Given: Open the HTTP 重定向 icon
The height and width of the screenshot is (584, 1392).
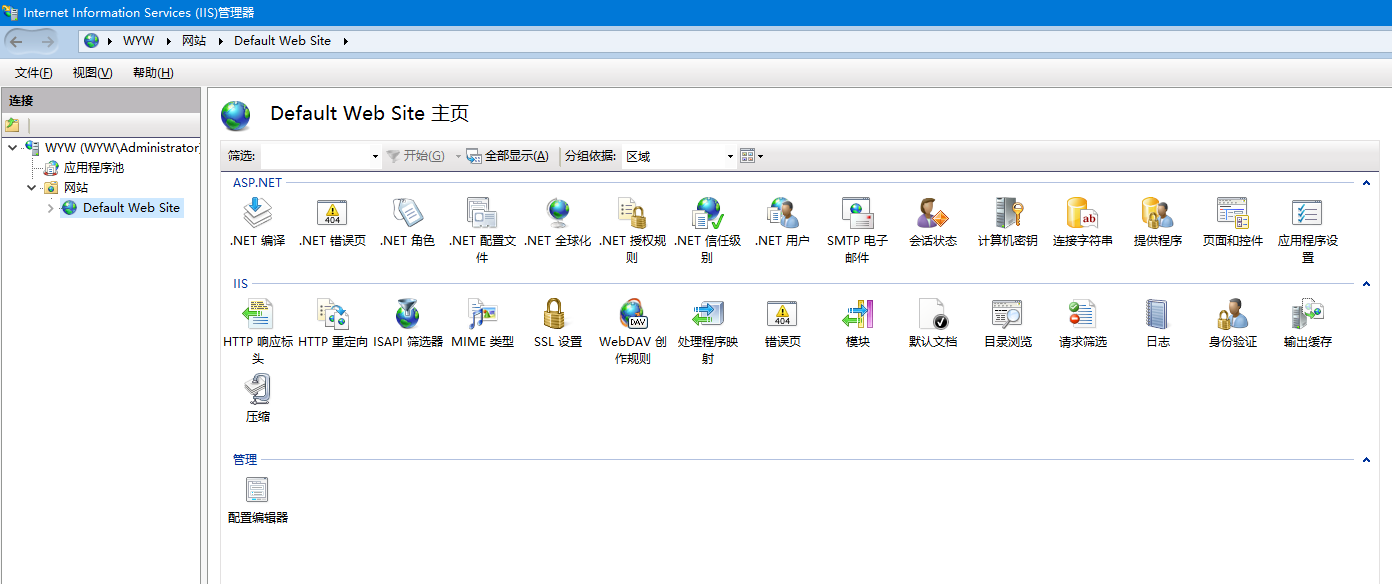Looking at the screenshot, I should pyautogui.click(x=332, y=315).
